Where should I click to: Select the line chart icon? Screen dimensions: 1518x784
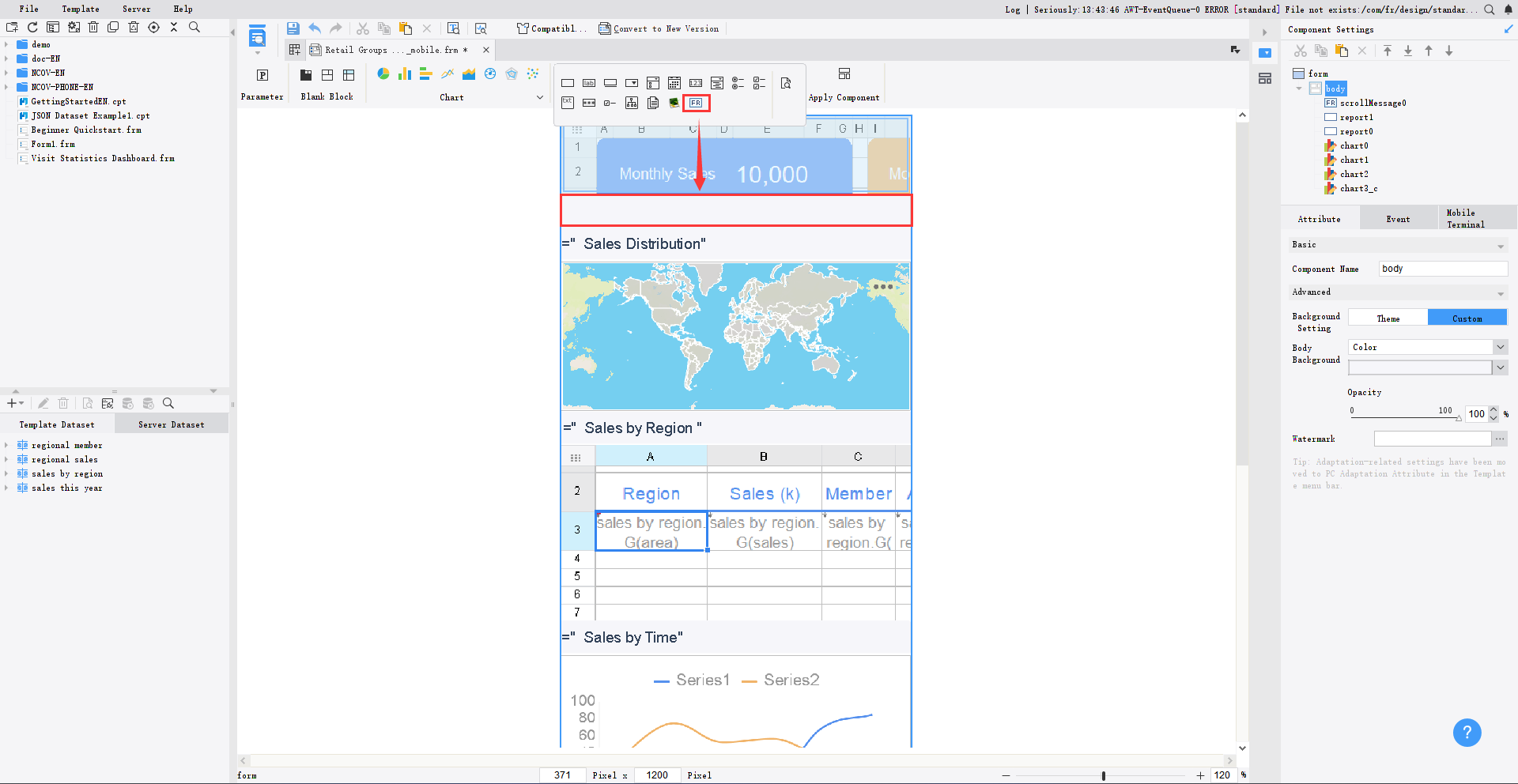447,73
